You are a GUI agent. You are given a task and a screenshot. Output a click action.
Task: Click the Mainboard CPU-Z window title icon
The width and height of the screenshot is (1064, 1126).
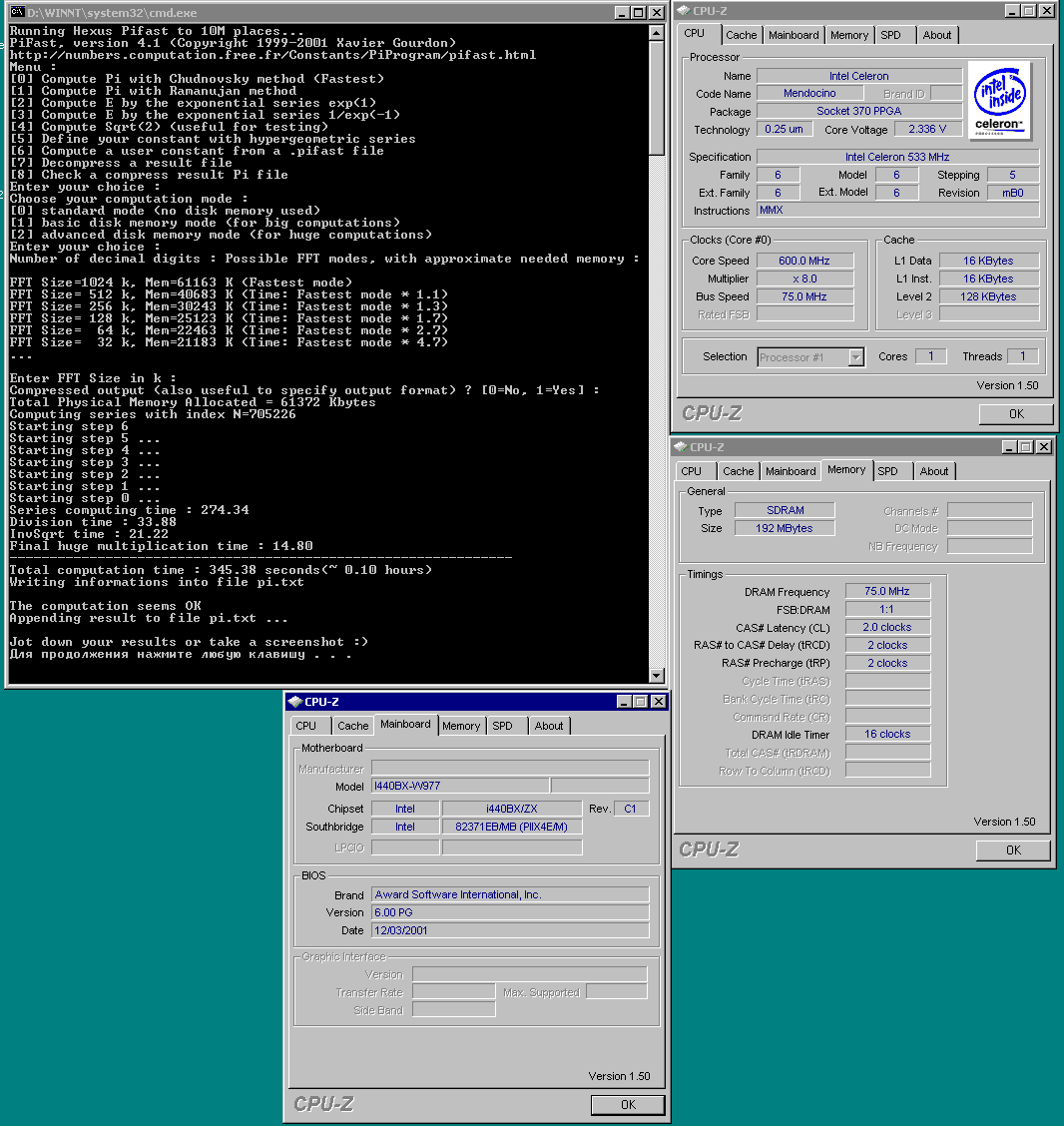[295, 702]
